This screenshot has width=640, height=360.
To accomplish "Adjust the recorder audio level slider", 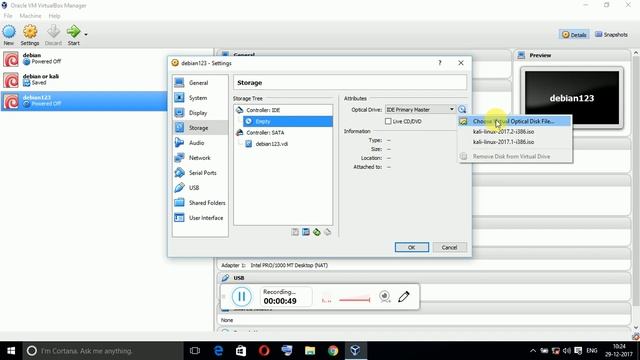I will (x=354, y=300).
